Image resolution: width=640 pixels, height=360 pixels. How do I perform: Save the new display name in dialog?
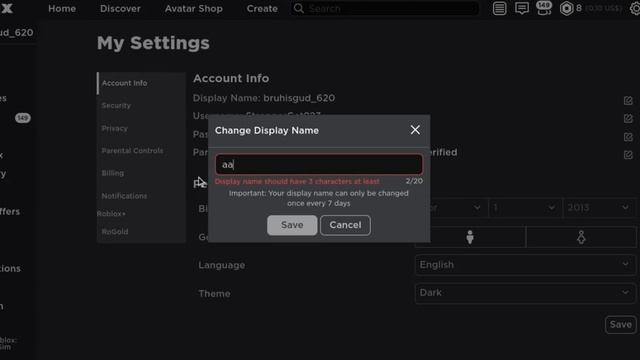coord(292,225)
